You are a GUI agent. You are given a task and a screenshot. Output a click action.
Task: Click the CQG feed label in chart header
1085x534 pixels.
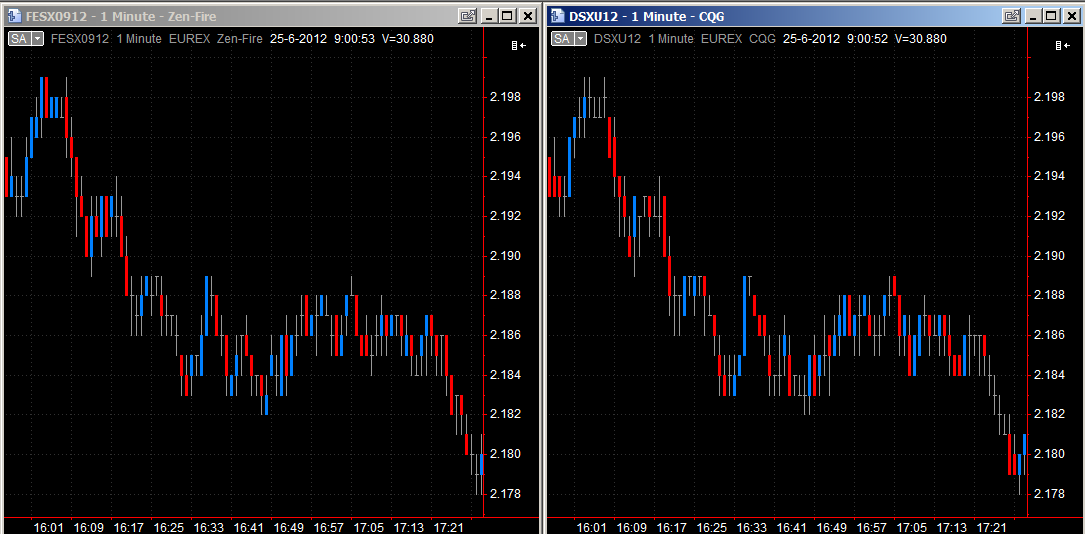coord(763,39)
